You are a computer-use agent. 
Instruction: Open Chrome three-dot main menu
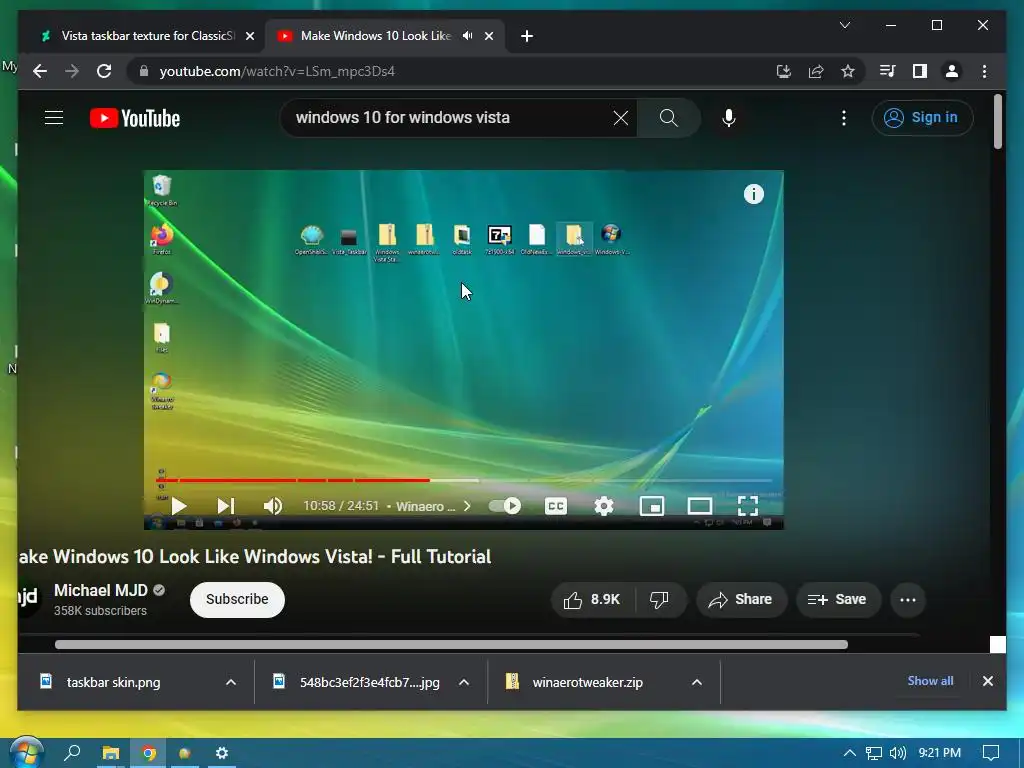(x=984, y=71)
